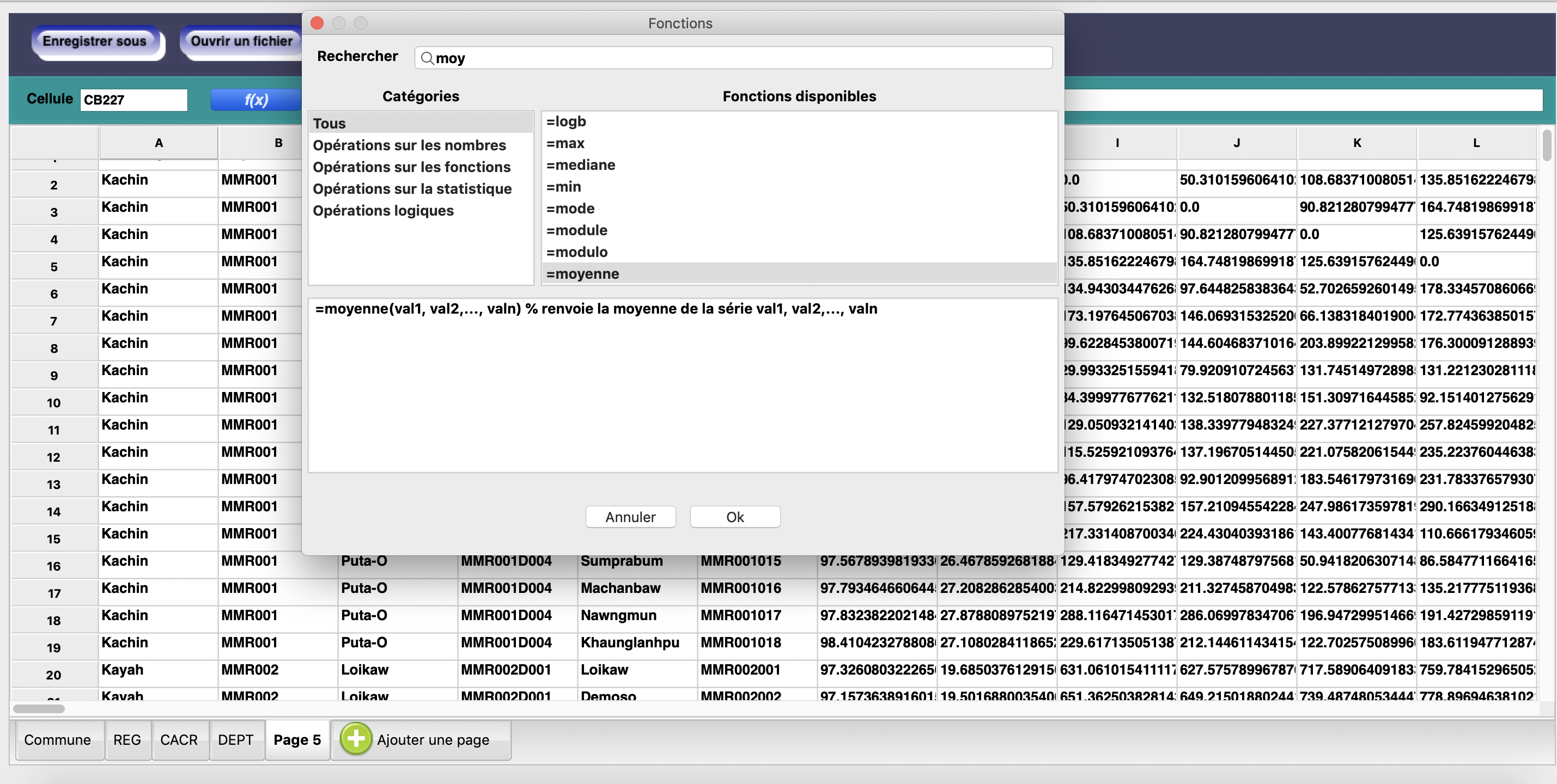Confirm with the Ok button
1557x784 pixels.
(x=735, y=517)
